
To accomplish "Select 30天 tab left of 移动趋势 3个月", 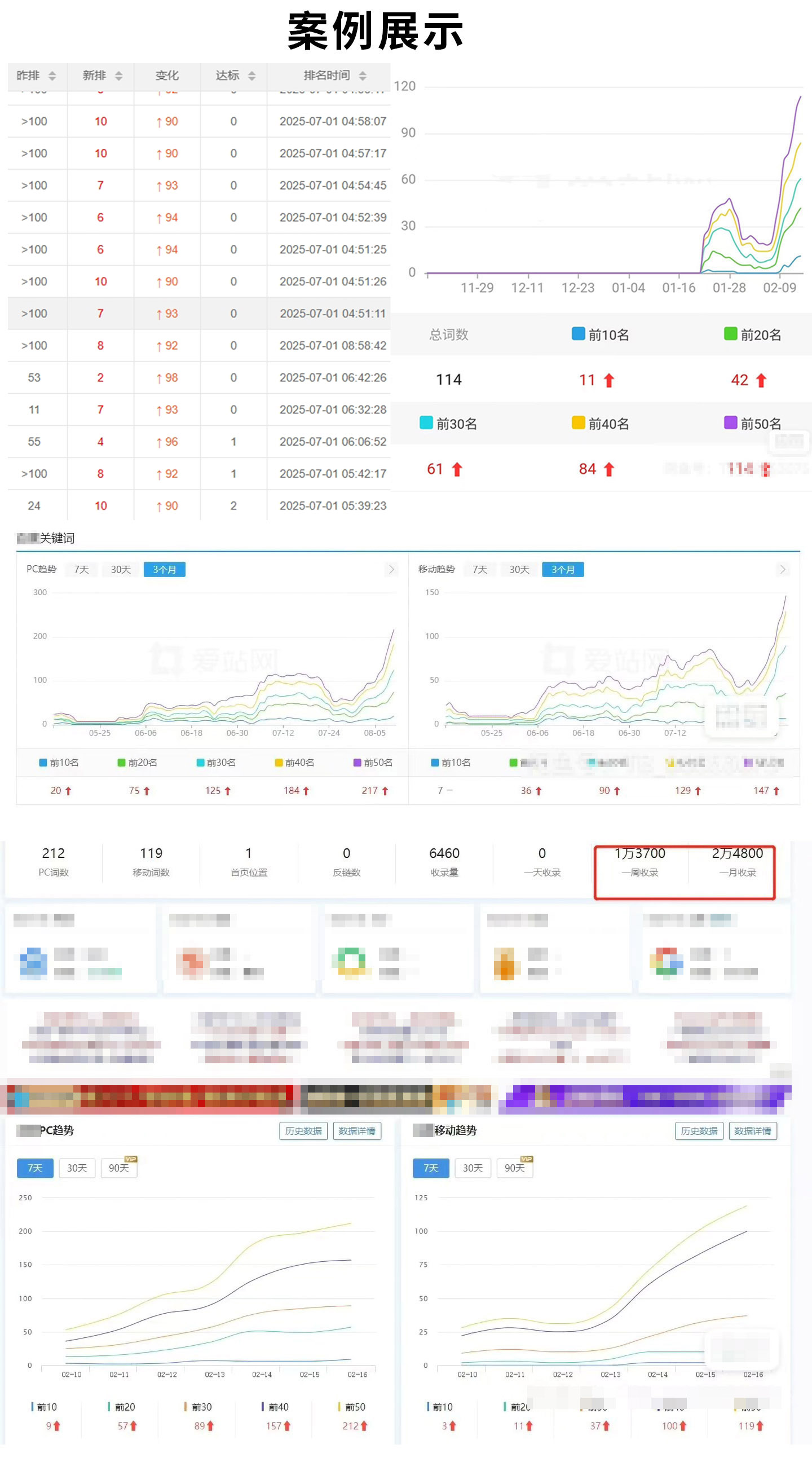I will pos(519,569).
